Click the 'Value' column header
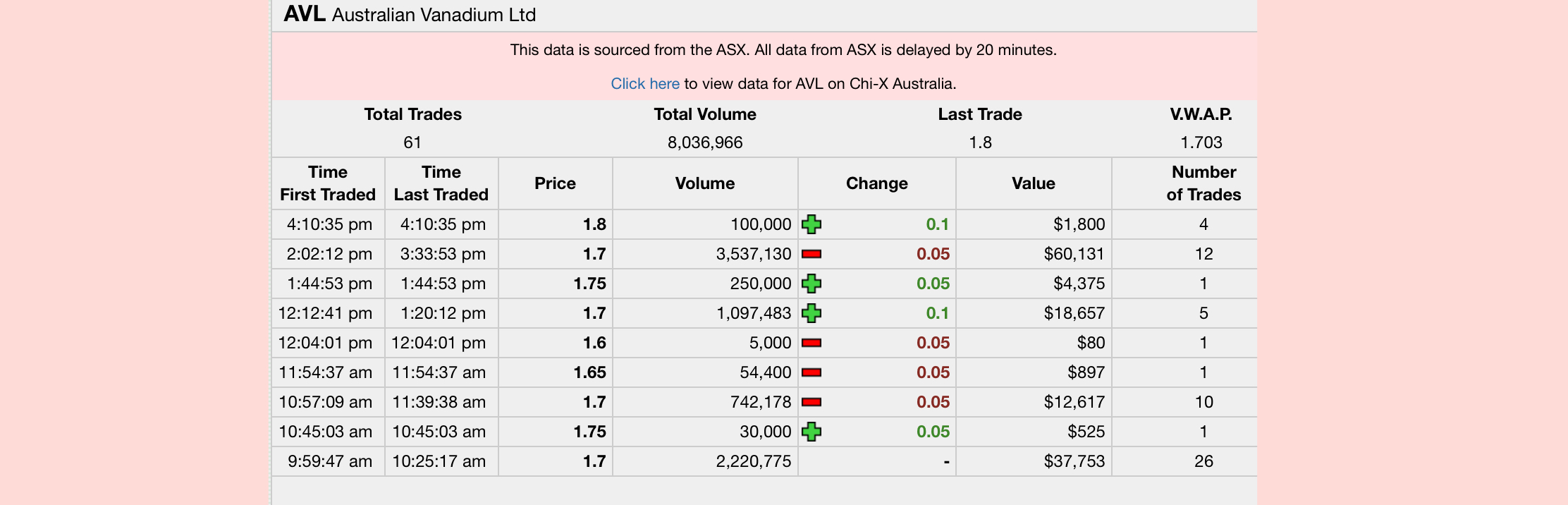The image size is (1568, 505). click(x=1034, y=183)
